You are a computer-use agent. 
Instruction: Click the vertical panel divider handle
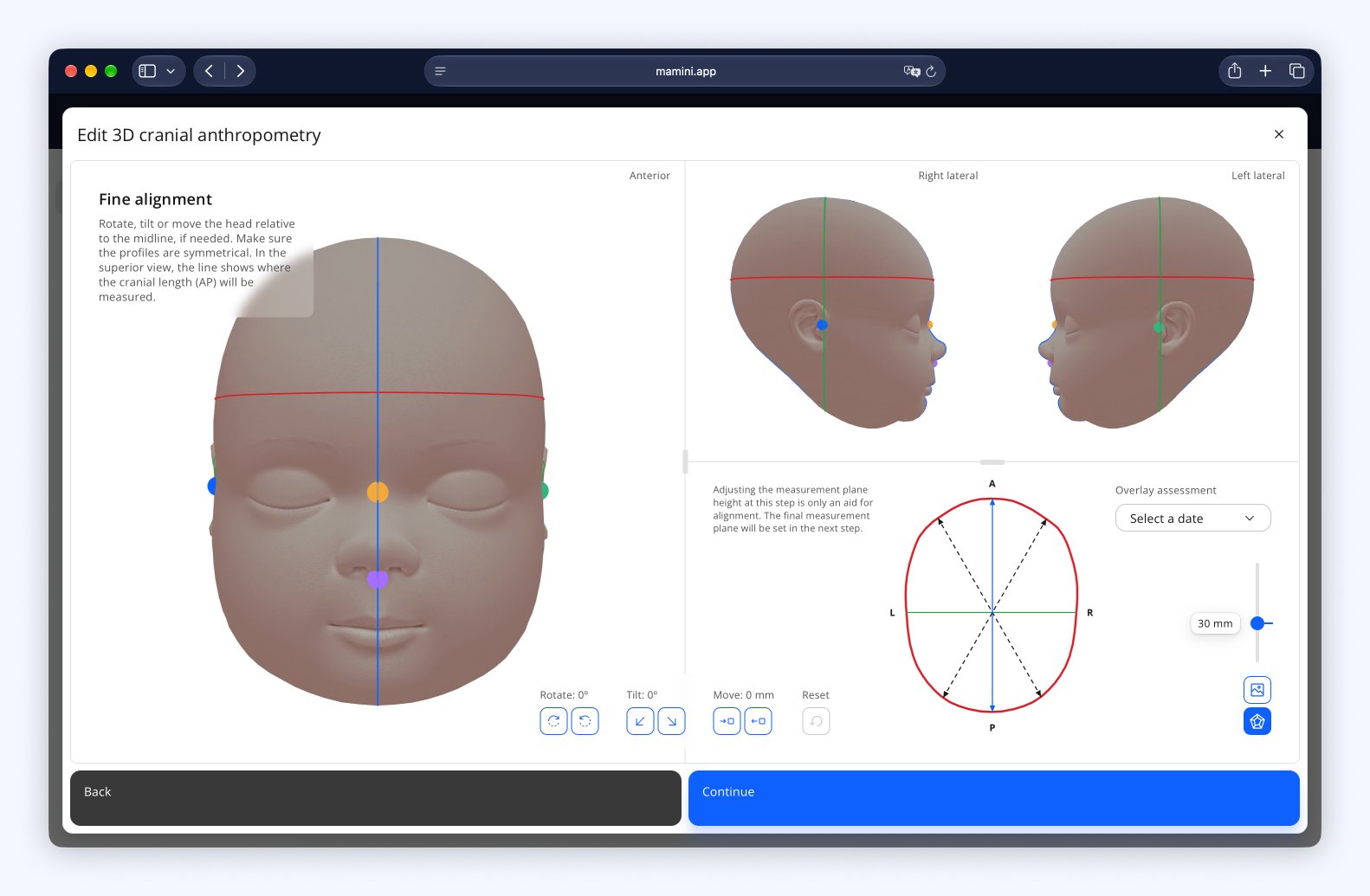pos(685,461)
